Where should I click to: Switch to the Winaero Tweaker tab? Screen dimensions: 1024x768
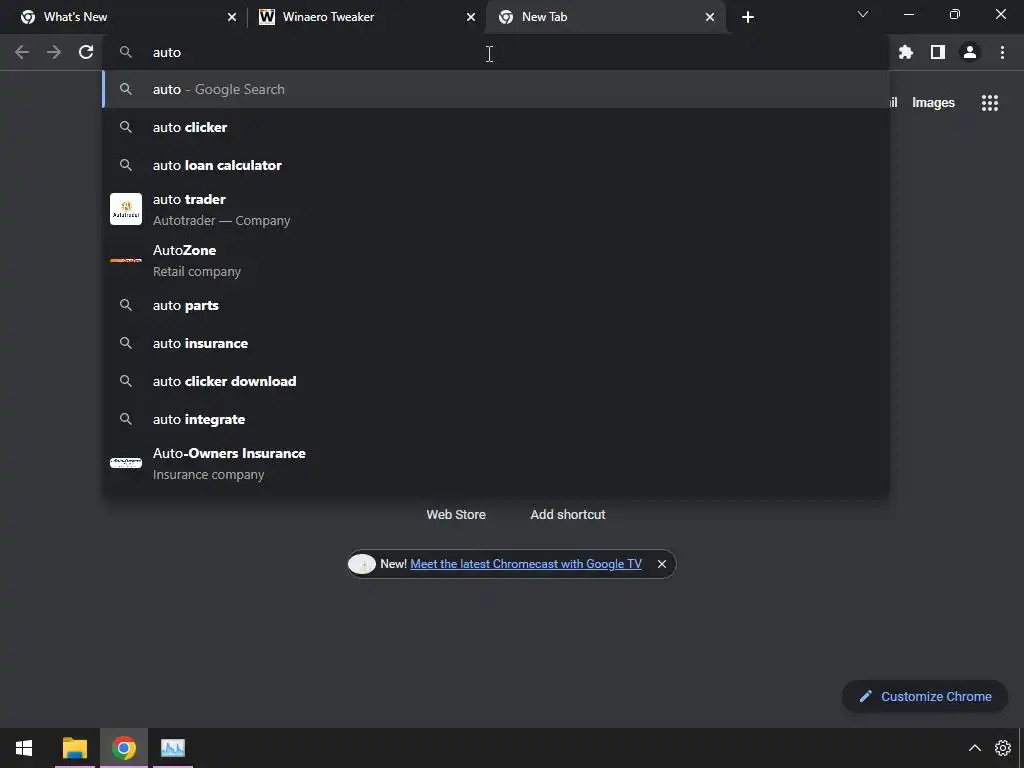pyautogui.click(x=367, y=17)
